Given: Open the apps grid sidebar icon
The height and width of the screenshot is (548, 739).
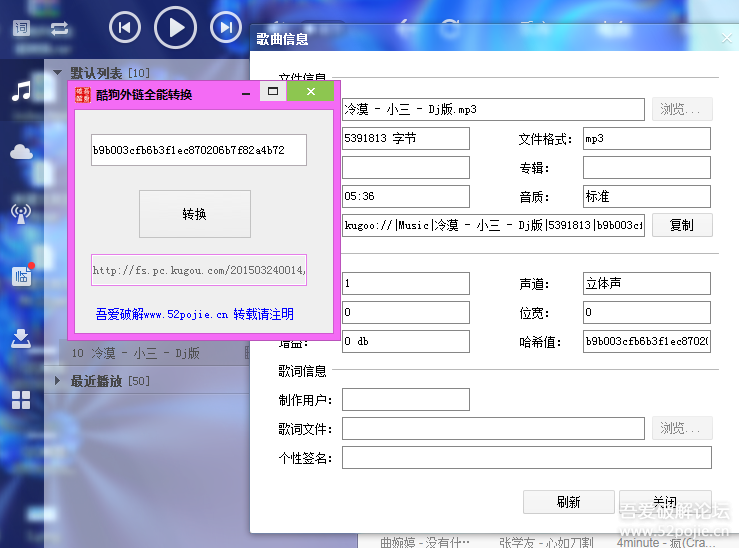Looking at the screenshot, I should (21, 400).
